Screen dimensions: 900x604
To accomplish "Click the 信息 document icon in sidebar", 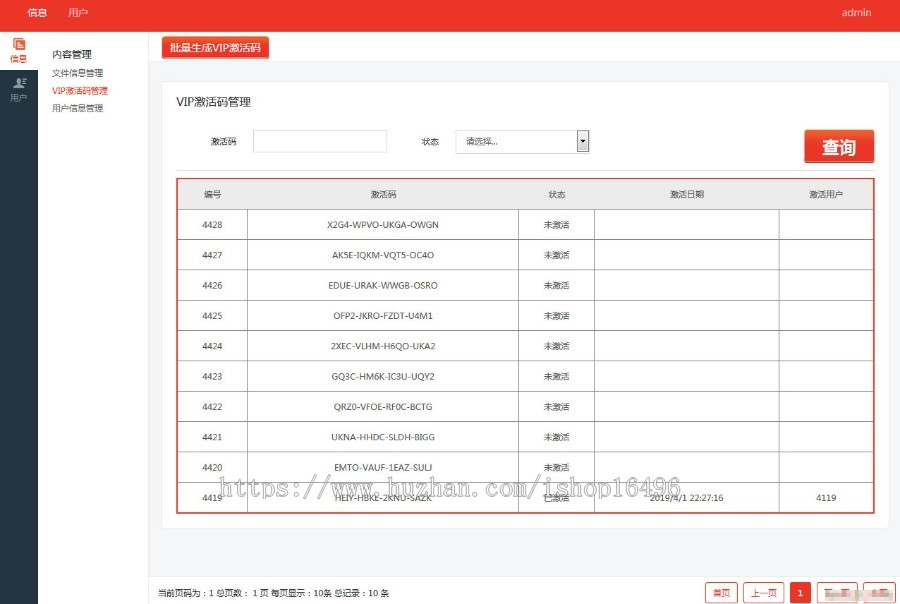I will click(18, 45).
